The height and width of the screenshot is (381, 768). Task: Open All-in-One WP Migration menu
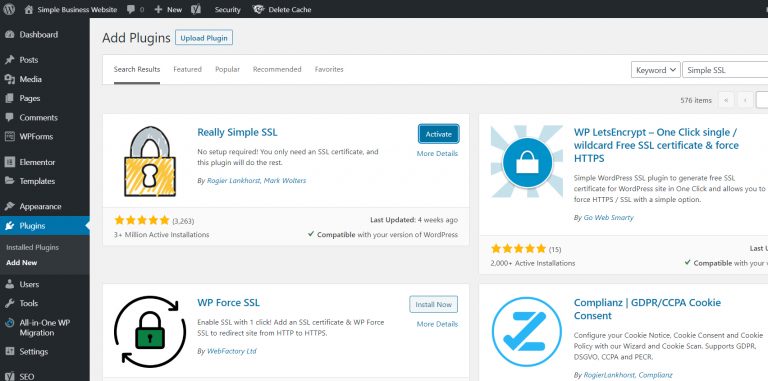pyautogui.click(x=45, y=328)
